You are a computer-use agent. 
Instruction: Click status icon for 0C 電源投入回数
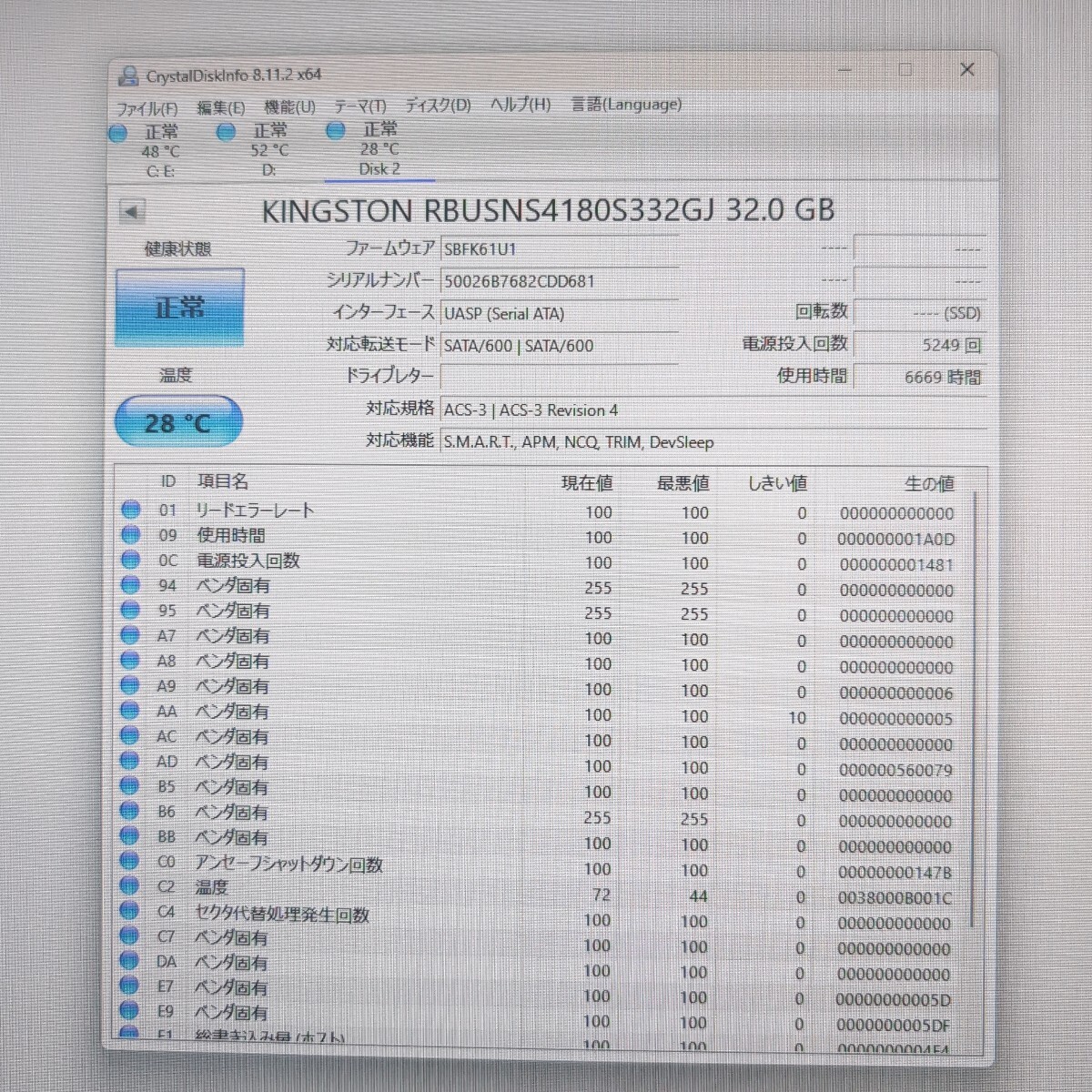coord(131,560)
